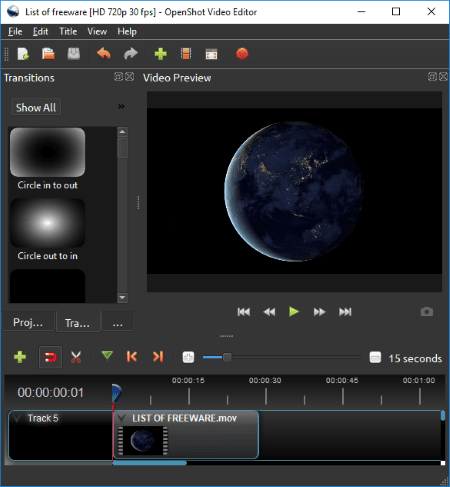The image size is (450, 487).
Task: Click the horizontal timeline scrollbar
Action: pyautogui.click(x=150, y=463)
